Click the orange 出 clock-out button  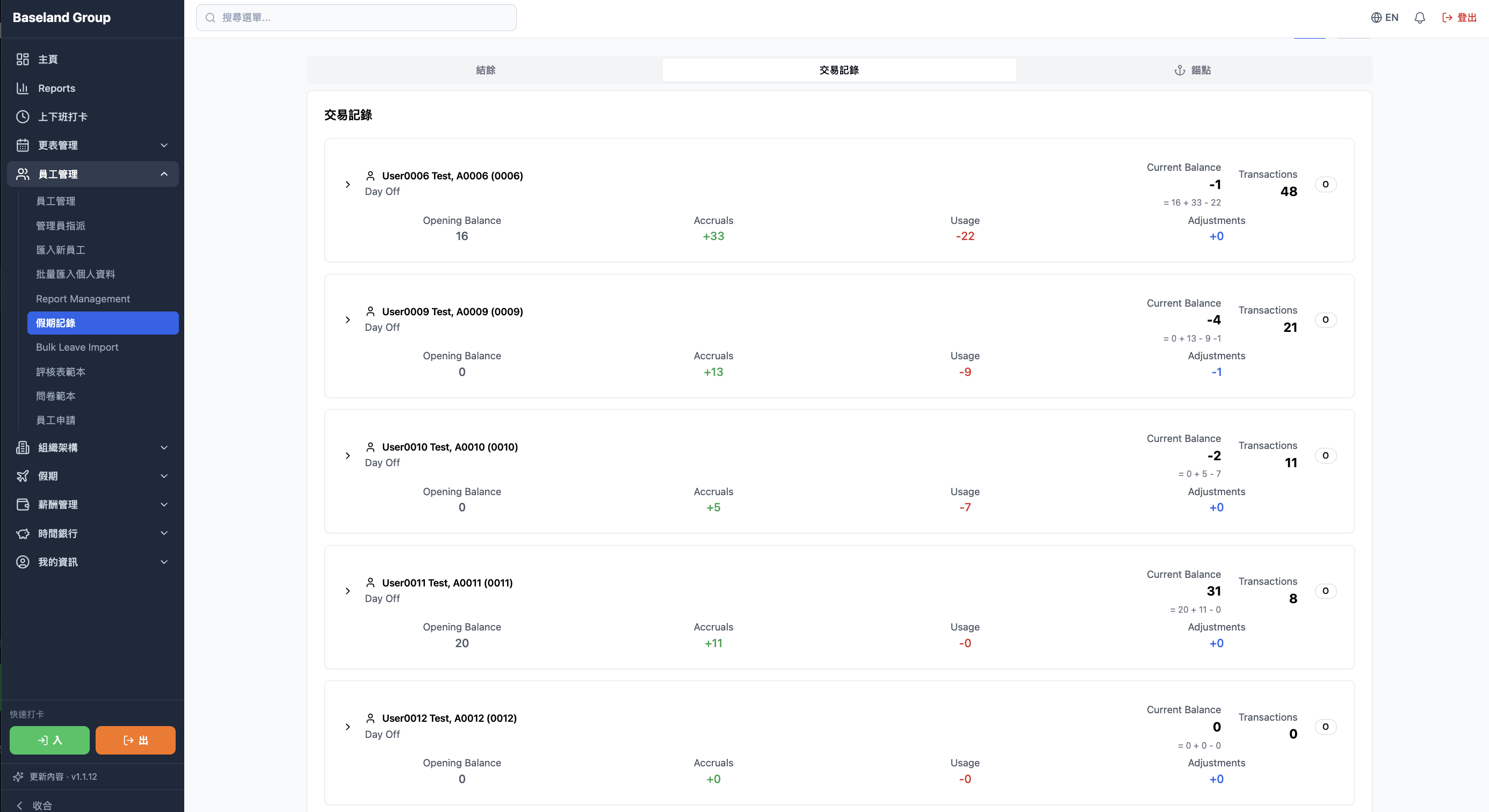135,740
